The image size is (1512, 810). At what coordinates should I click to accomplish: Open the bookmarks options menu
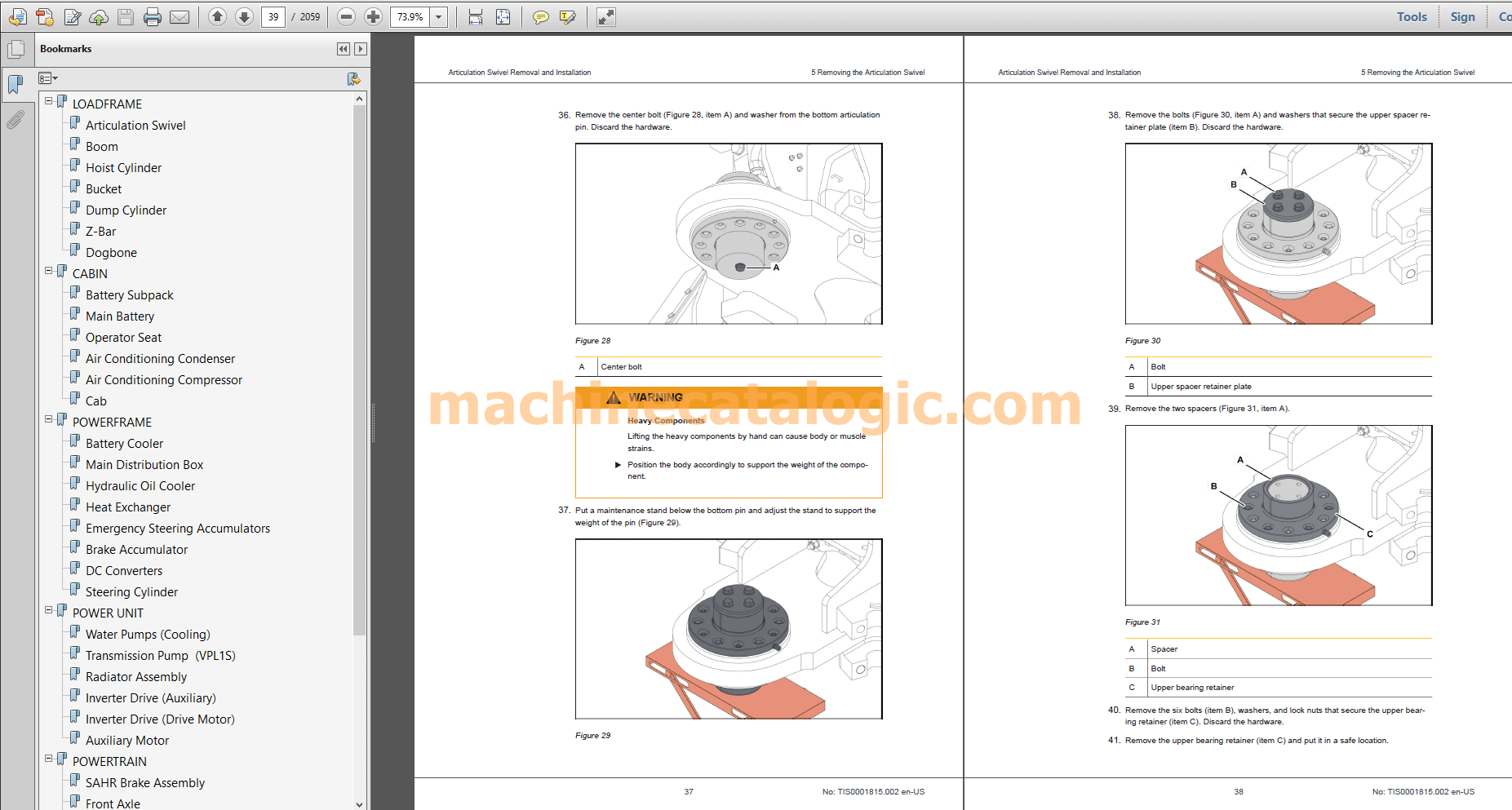pyautogui.click(x=47, y=78)
